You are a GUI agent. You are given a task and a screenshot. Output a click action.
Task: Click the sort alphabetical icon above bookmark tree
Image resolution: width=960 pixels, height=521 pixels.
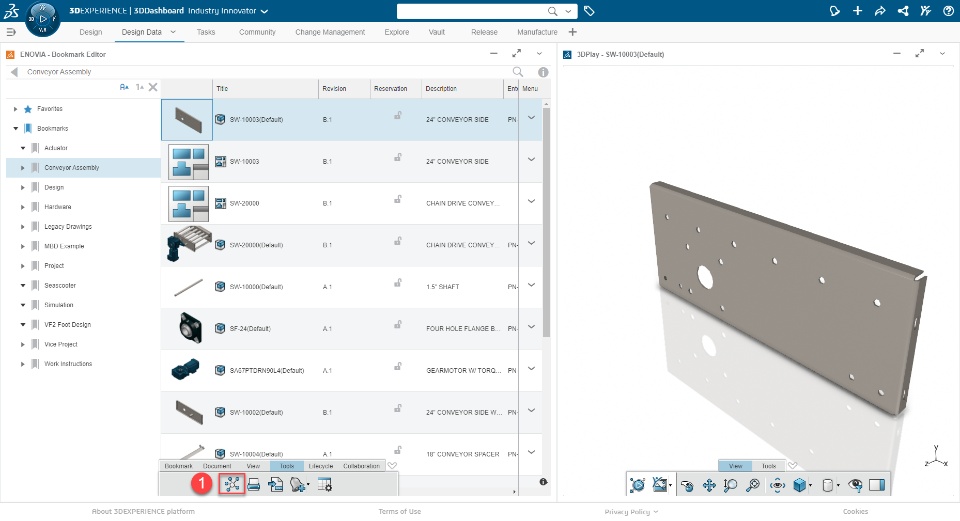click(124, 88)
